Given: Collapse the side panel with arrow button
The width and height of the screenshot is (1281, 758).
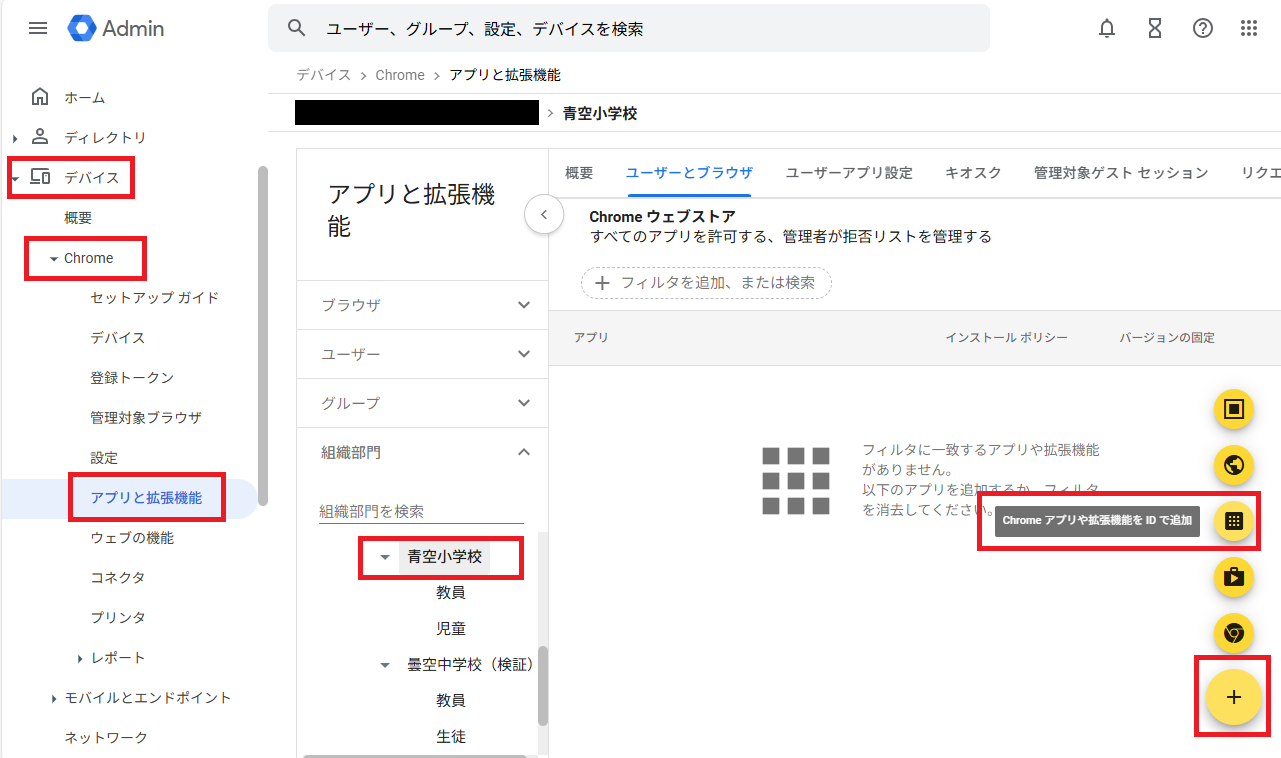Looking at the screenshot, I should coord(544,214).
